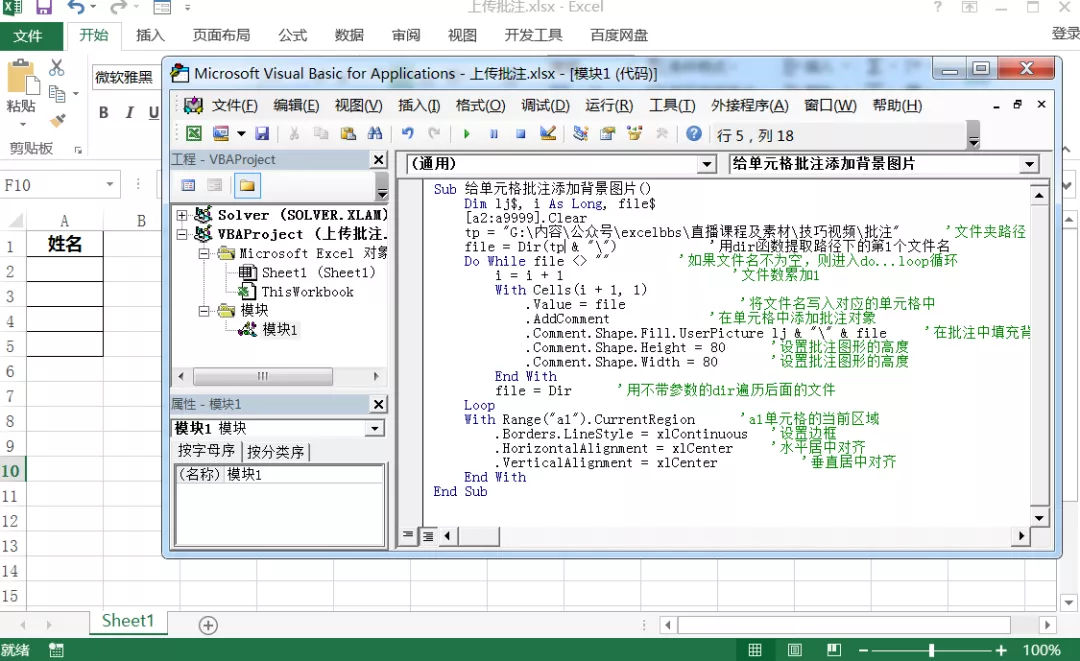Open the 调试(D) menu
This screenshot has height=661, width=1080.
(546, 105)
